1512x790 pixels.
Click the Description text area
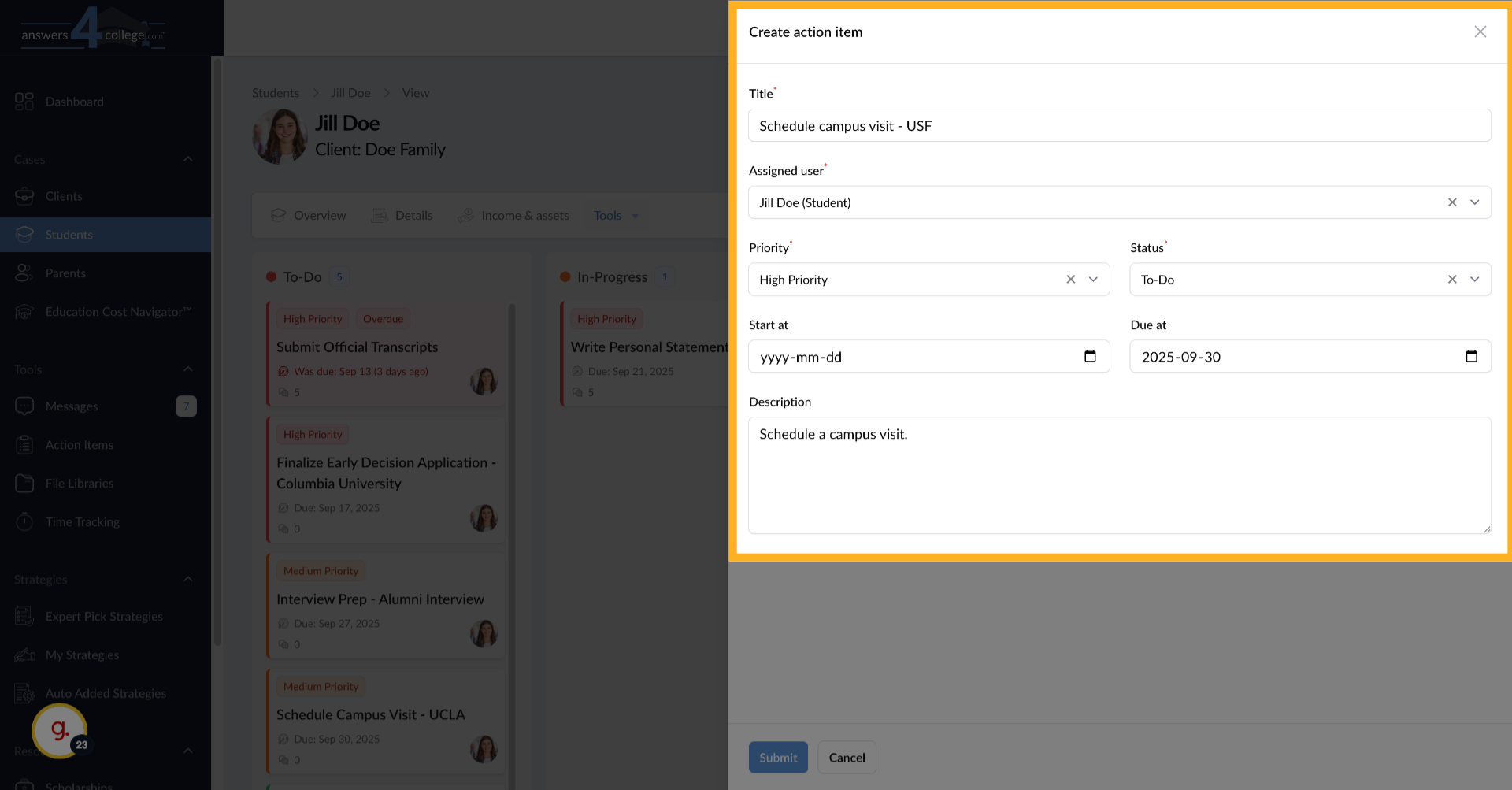pos(1119,475)
